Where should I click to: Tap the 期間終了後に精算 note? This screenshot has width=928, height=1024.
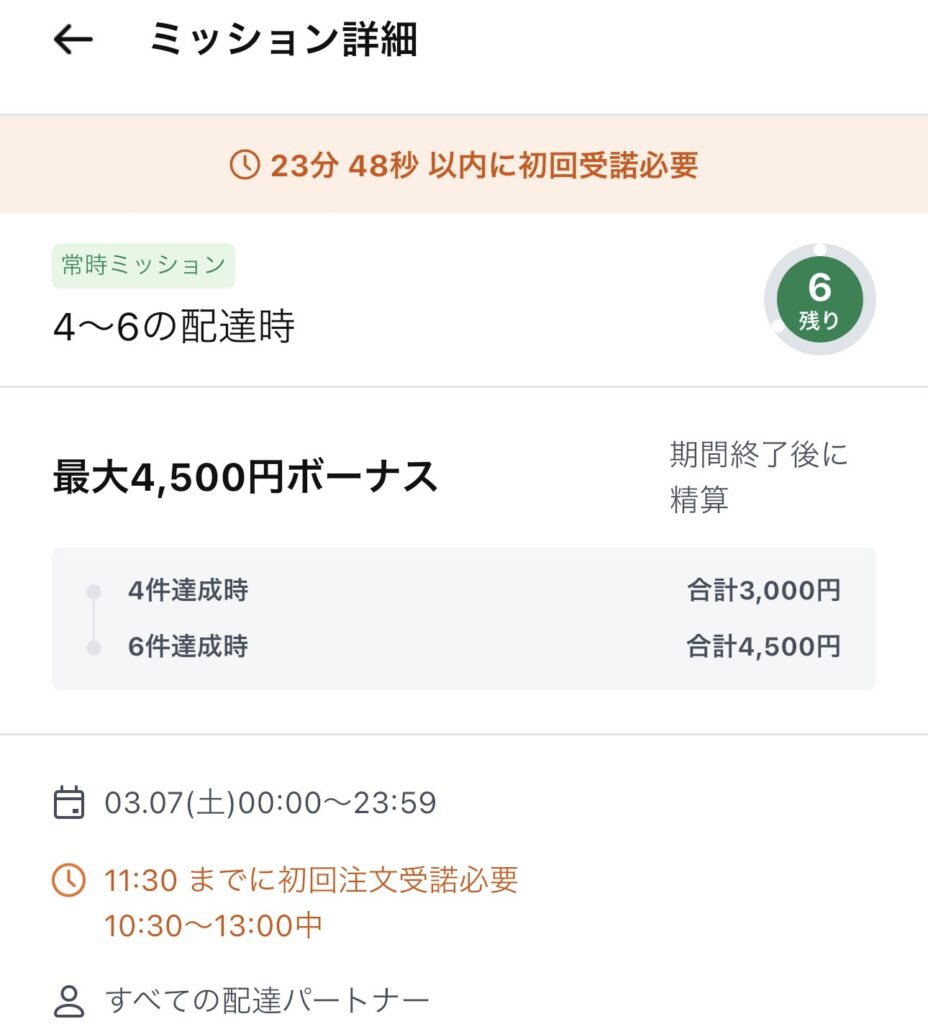(758, 477)
